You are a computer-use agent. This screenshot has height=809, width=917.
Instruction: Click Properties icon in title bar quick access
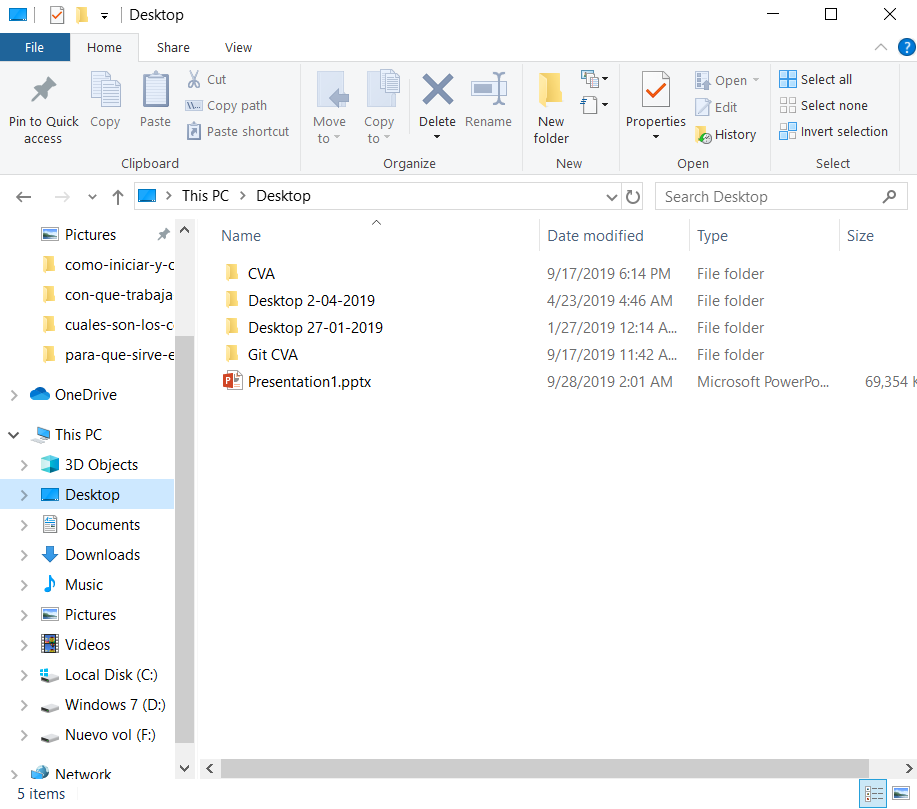[x=57, y=15]
